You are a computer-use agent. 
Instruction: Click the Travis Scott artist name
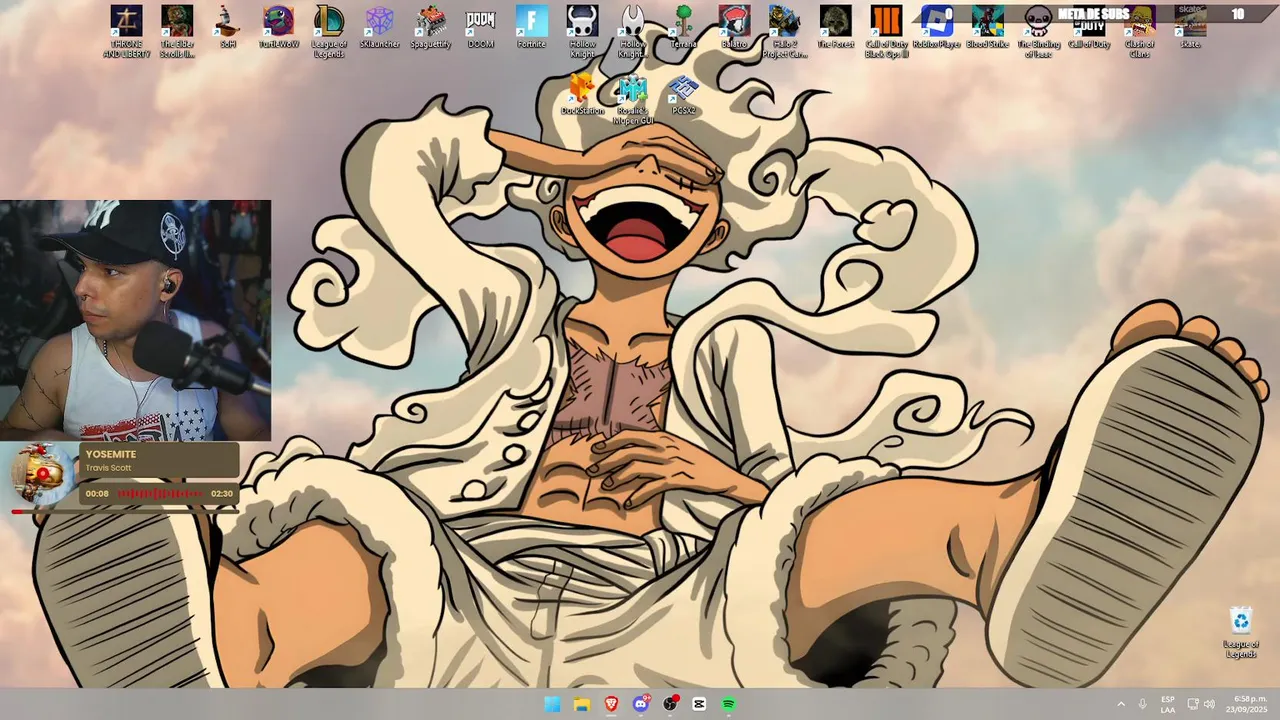pyautogui.click(x=108, y=468)
